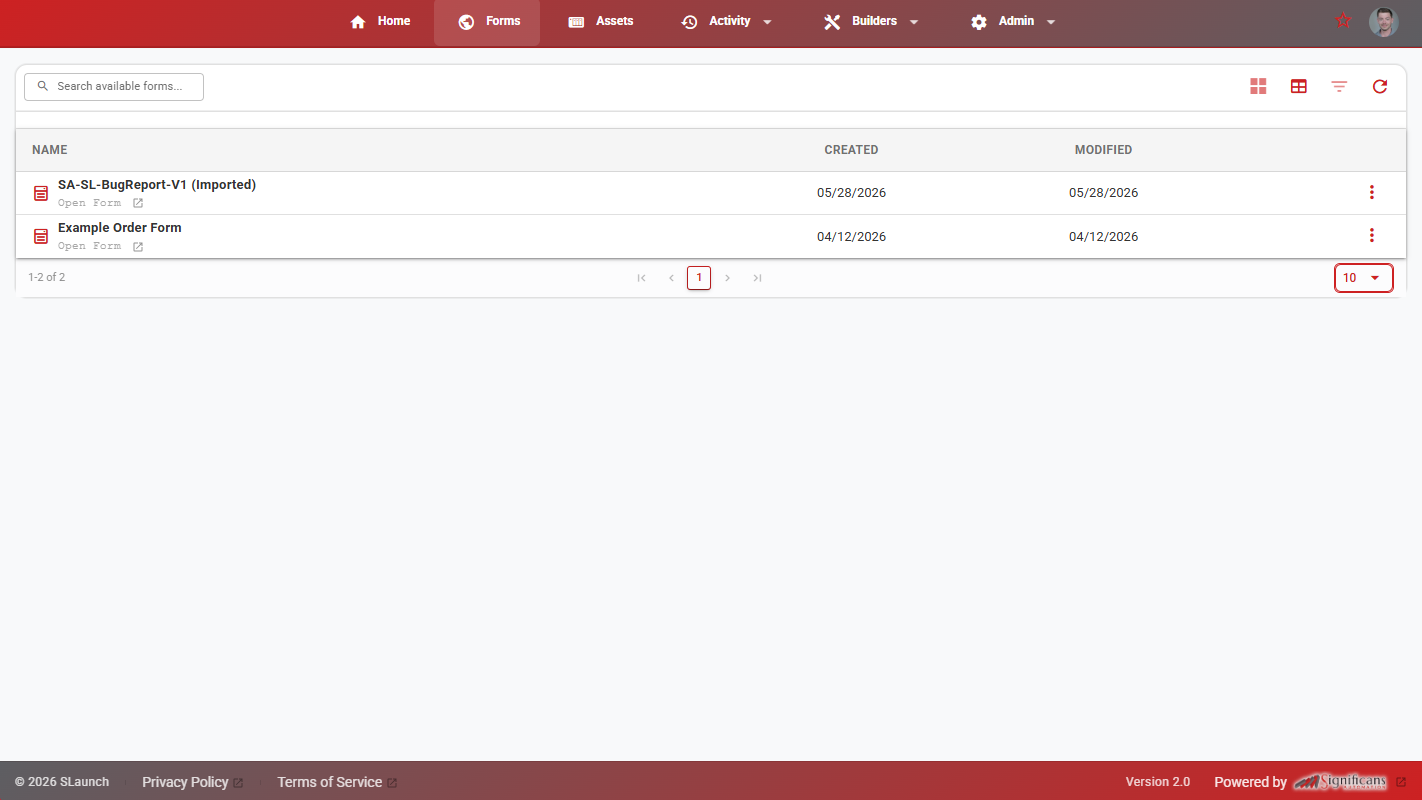The height and width of the screenshot is (800, 1422).
Task: Select the Forms nav tab
Action: coord(487,22)
